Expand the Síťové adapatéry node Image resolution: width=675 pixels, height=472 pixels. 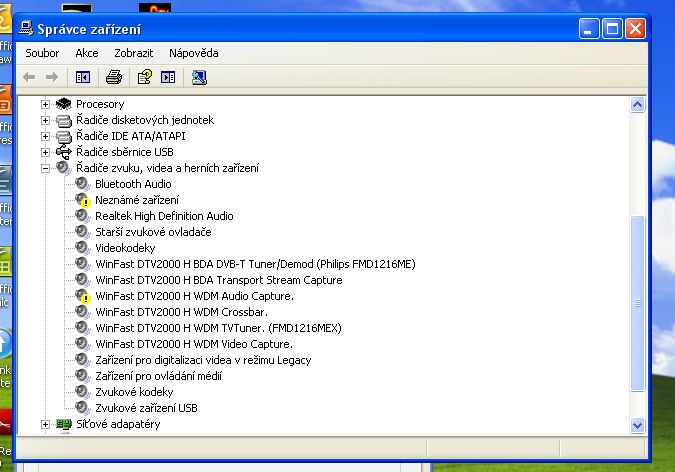(x=45, y=424)
